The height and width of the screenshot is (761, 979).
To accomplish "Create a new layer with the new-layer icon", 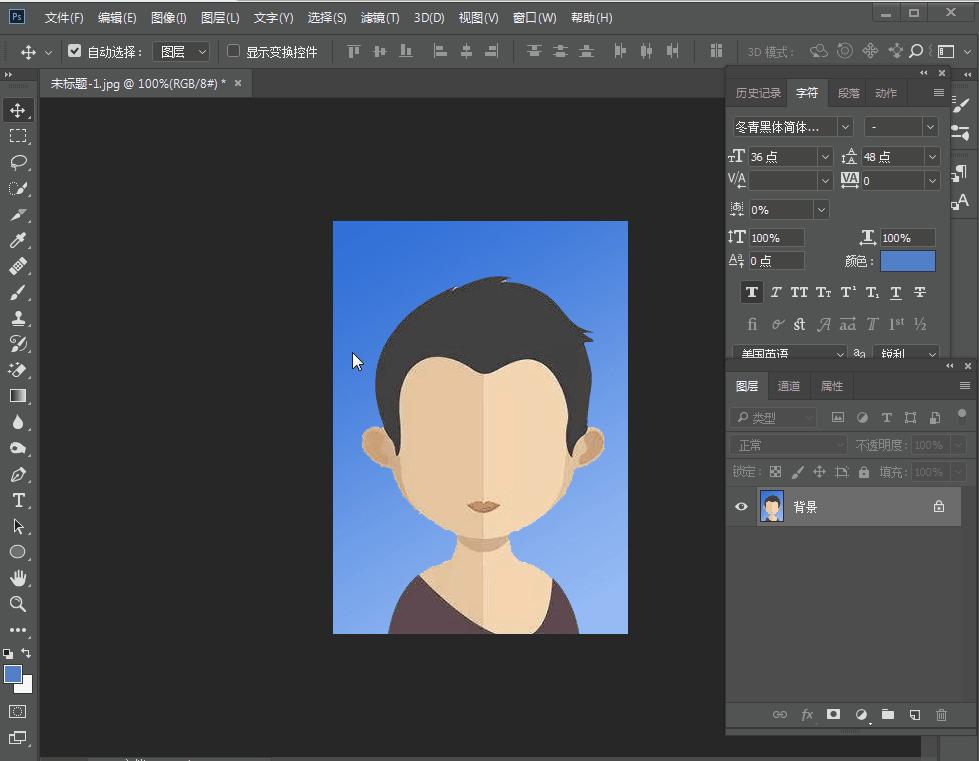I will tap(914, 715).
